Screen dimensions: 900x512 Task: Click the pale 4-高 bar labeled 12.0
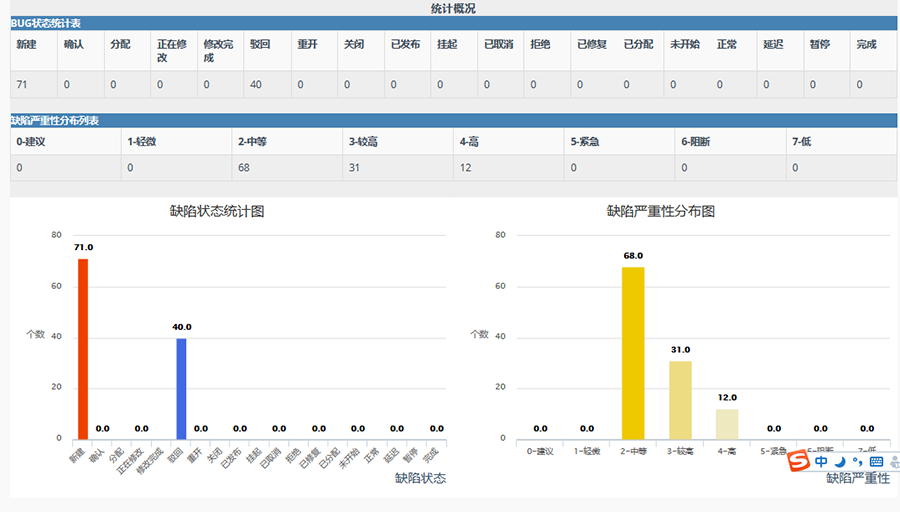727,424
